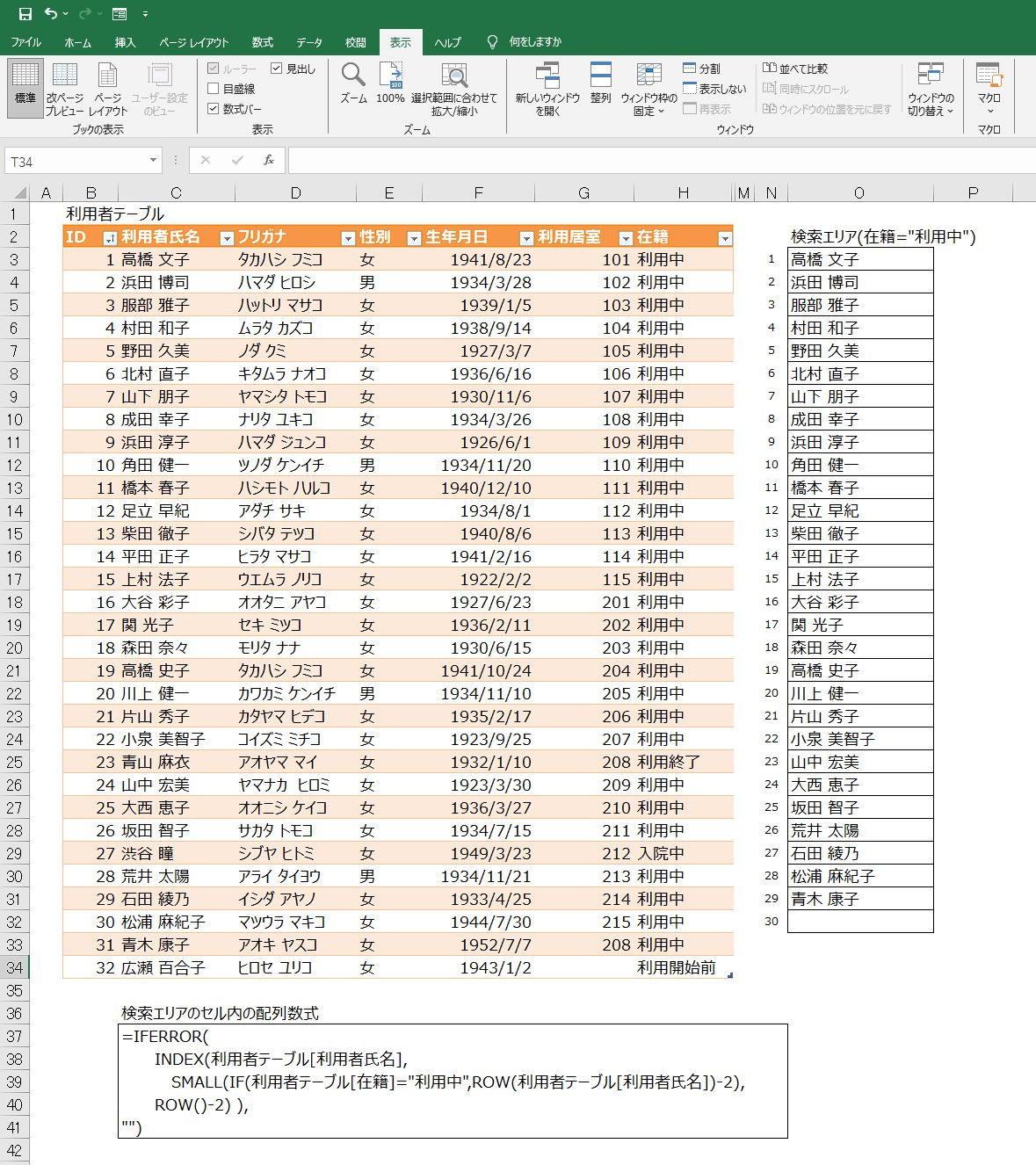Image resolution: width=1036 pixels, height=1165 pixels.
Task: Click the Undo arrow icon
Action: (51, 13)
